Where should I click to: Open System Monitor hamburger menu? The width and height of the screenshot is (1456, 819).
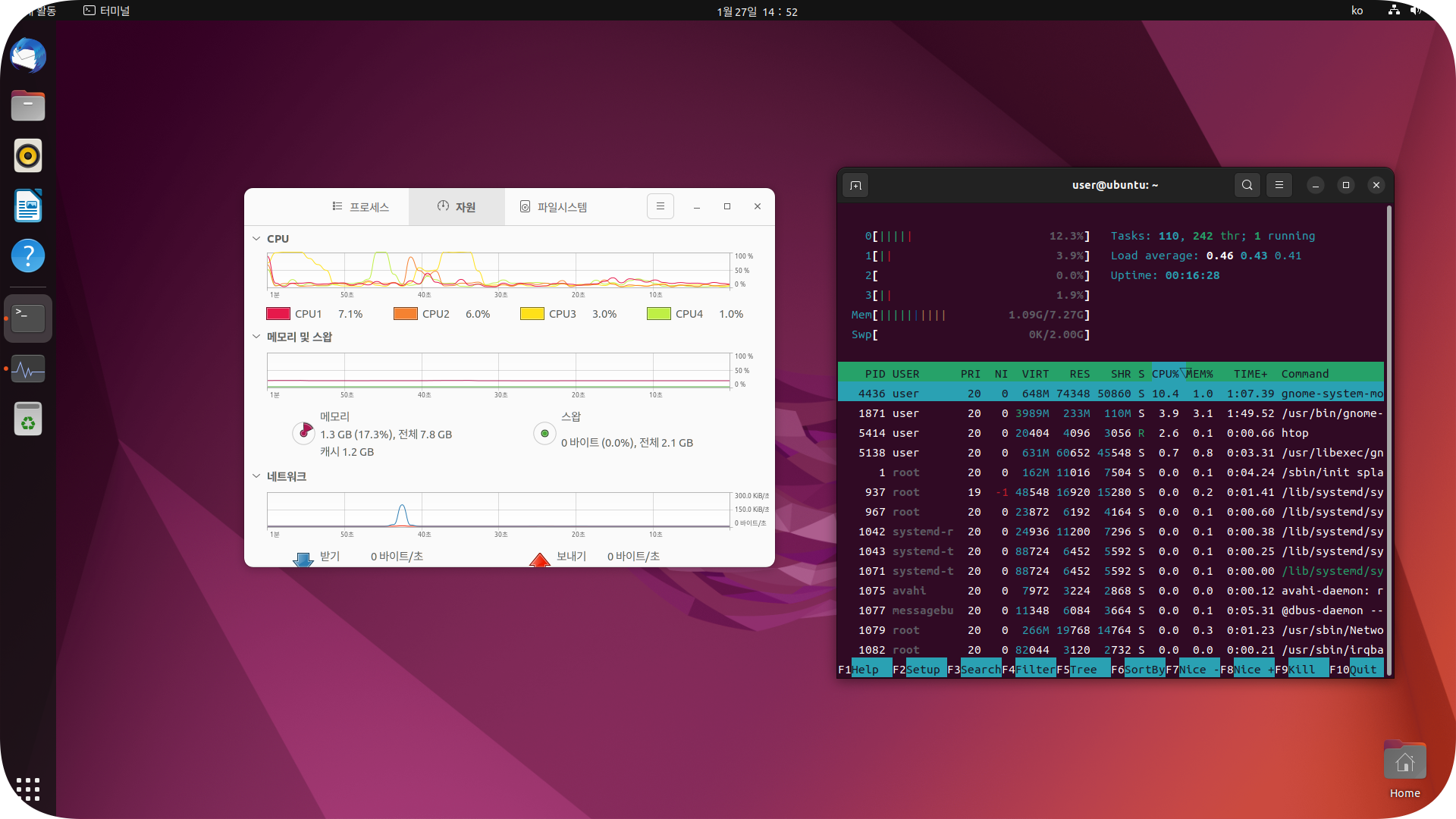coord(660,206)
